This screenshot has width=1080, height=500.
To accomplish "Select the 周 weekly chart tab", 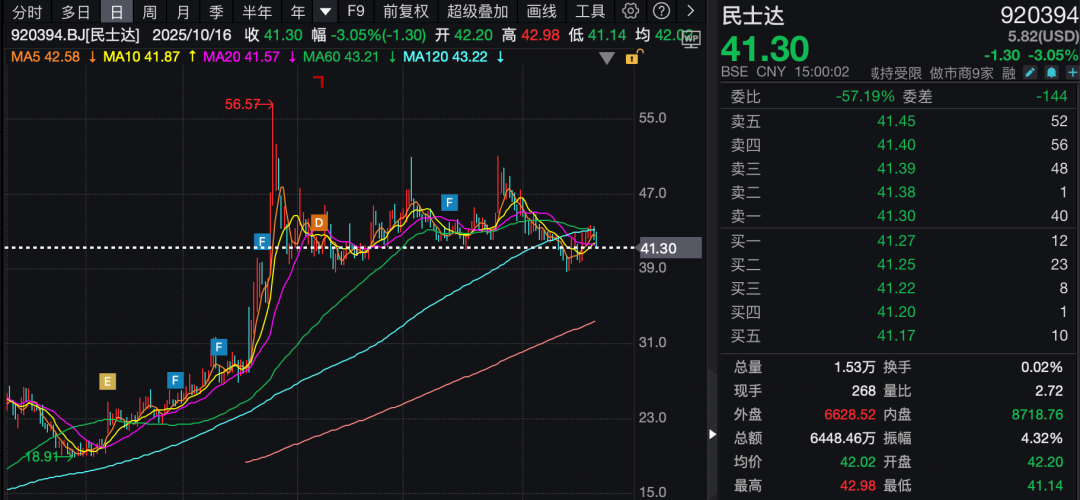I will pos(149,12).
